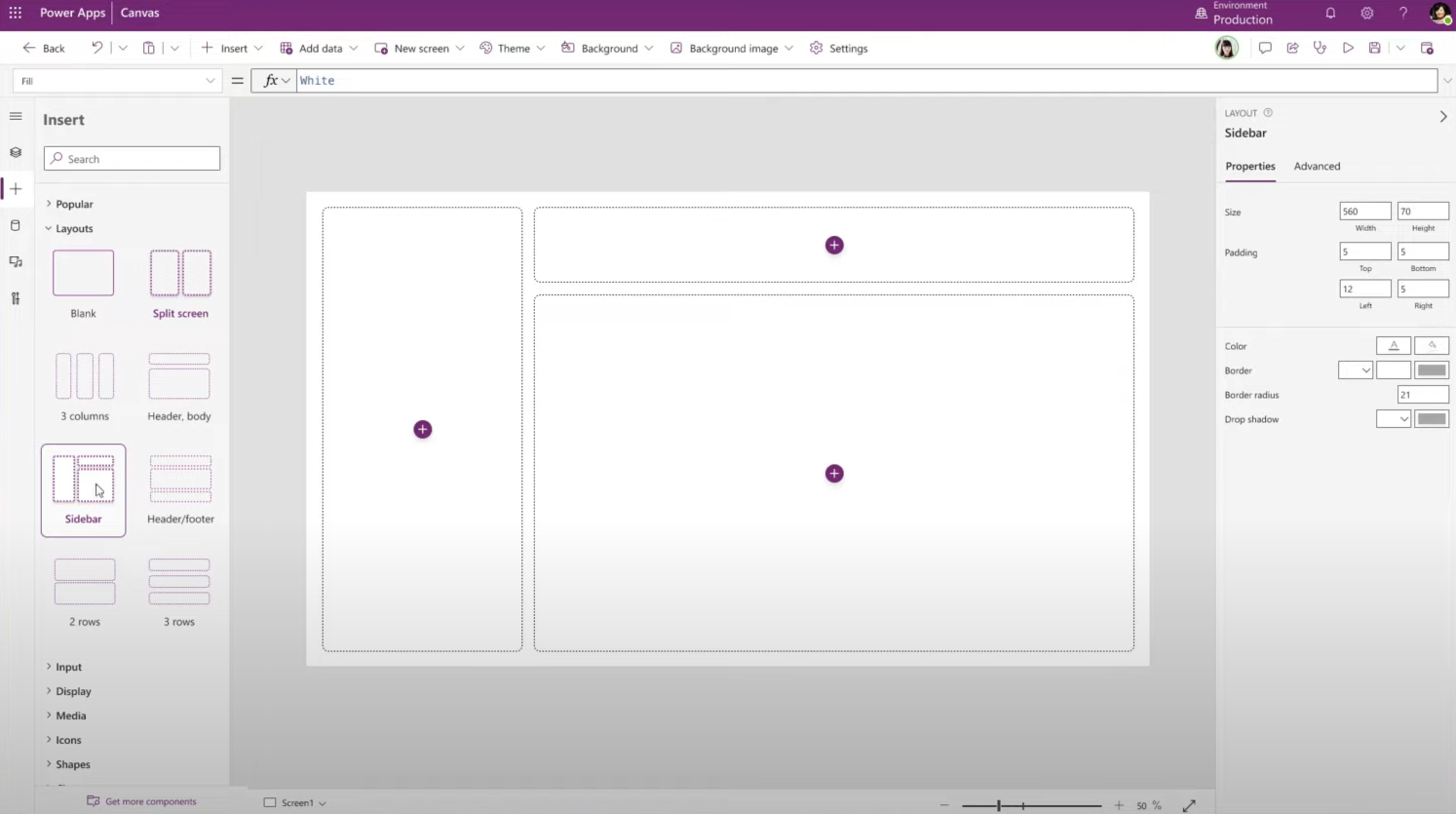Open the Tree view layers icon
1456x814 pixels.
click(16, 152)
